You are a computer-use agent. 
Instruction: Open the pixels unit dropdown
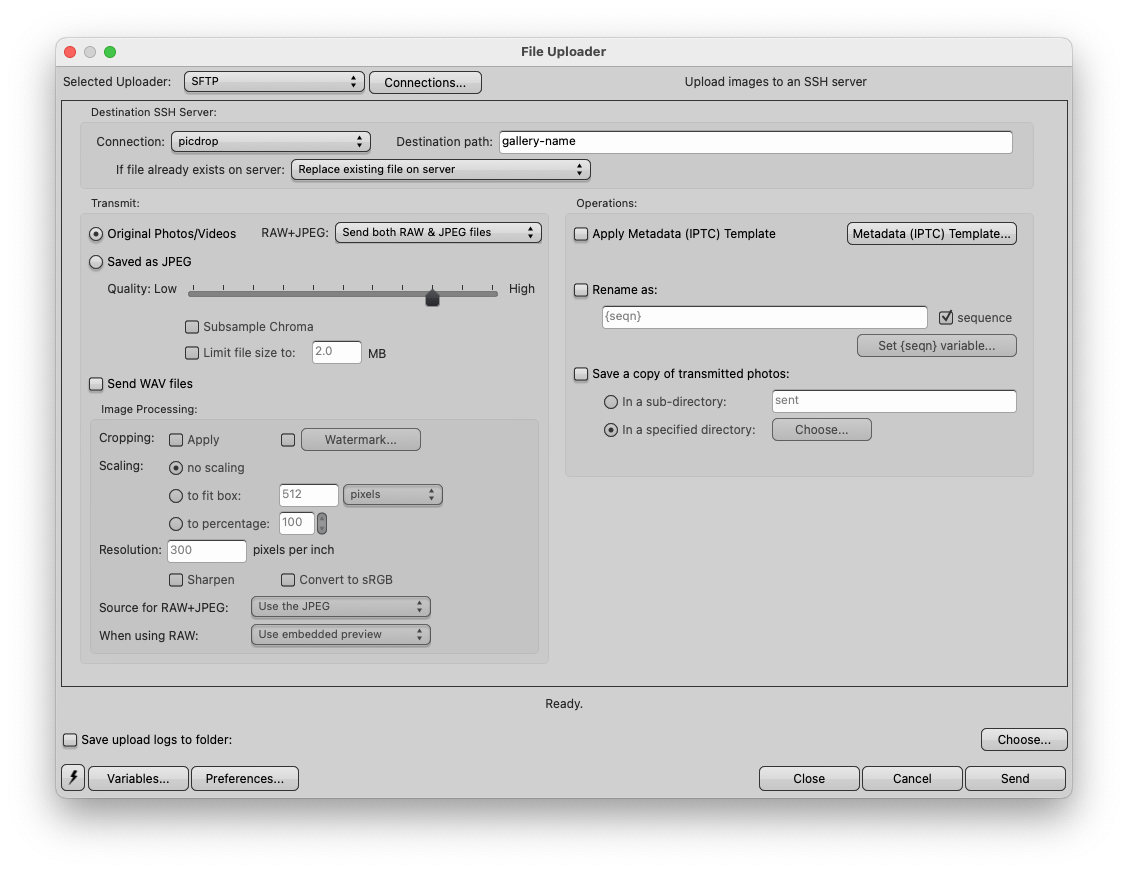tap(393, 494)
